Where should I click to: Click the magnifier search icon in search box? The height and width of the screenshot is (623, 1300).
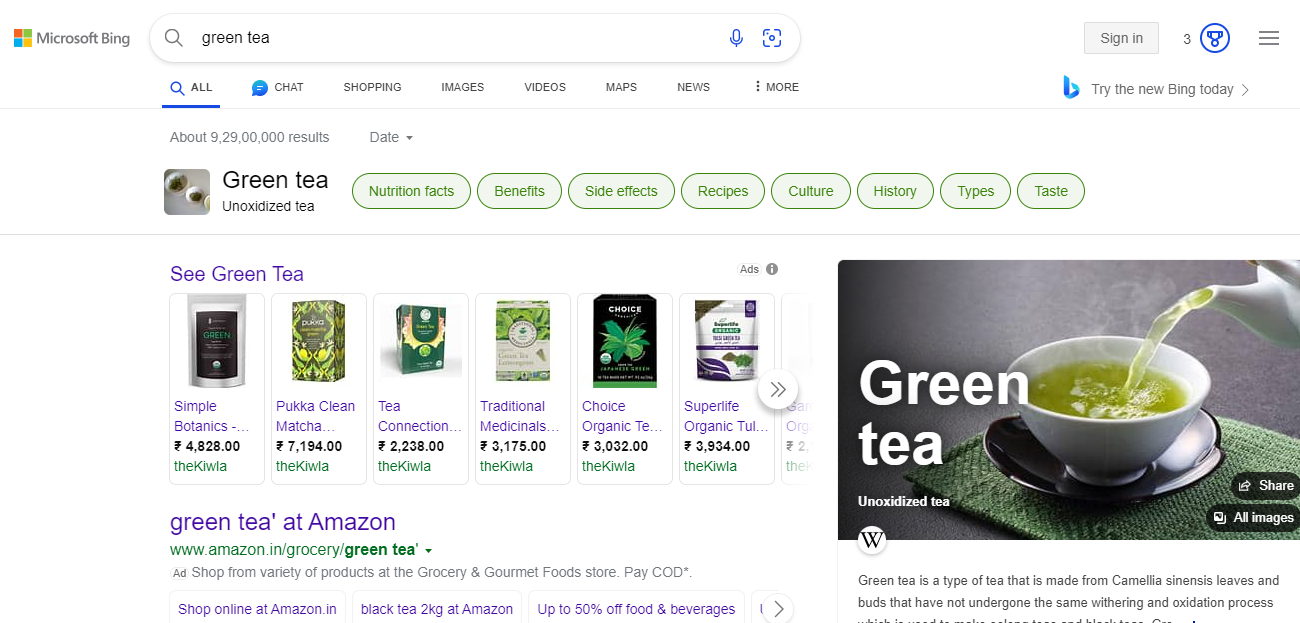(174, 38)
